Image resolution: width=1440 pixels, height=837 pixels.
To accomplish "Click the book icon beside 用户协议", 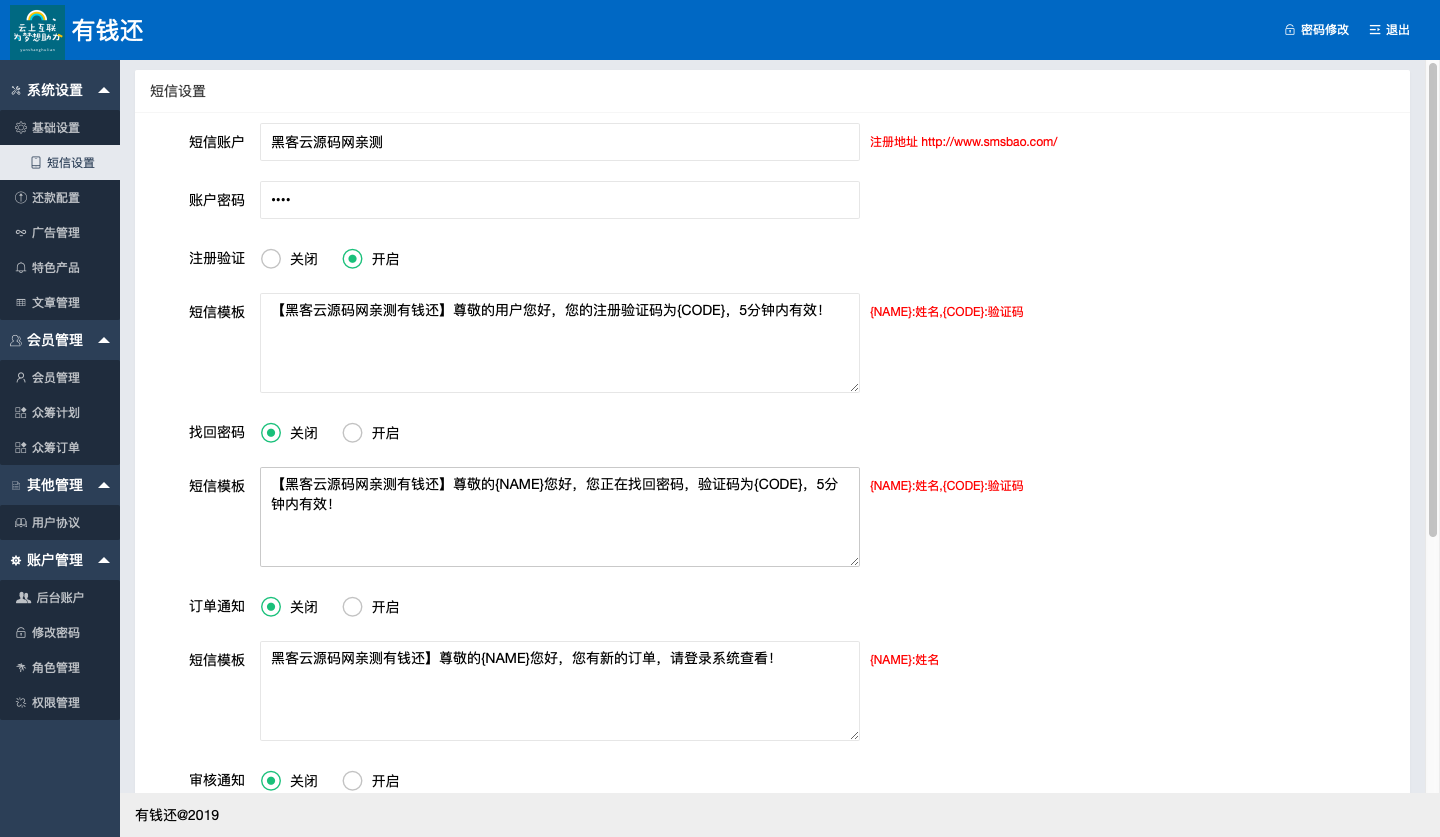I will point(21,523).
